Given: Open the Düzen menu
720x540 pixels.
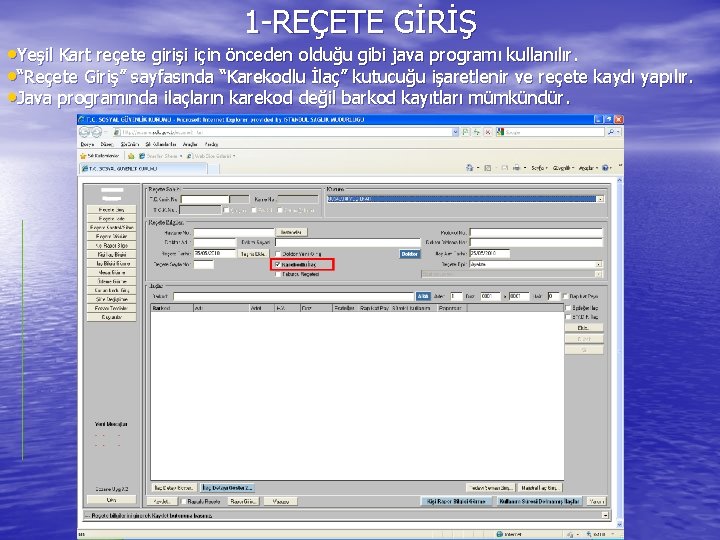Looking at the screenshot, I should click(107, 144).
